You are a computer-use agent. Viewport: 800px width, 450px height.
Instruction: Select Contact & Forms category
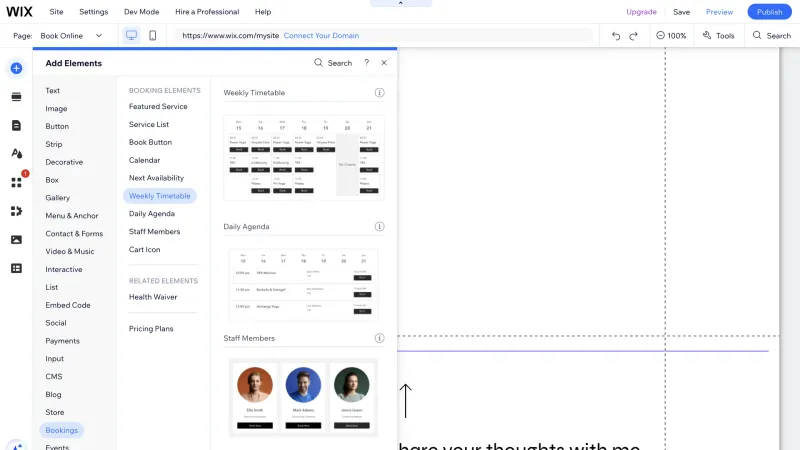pos(74,233)
